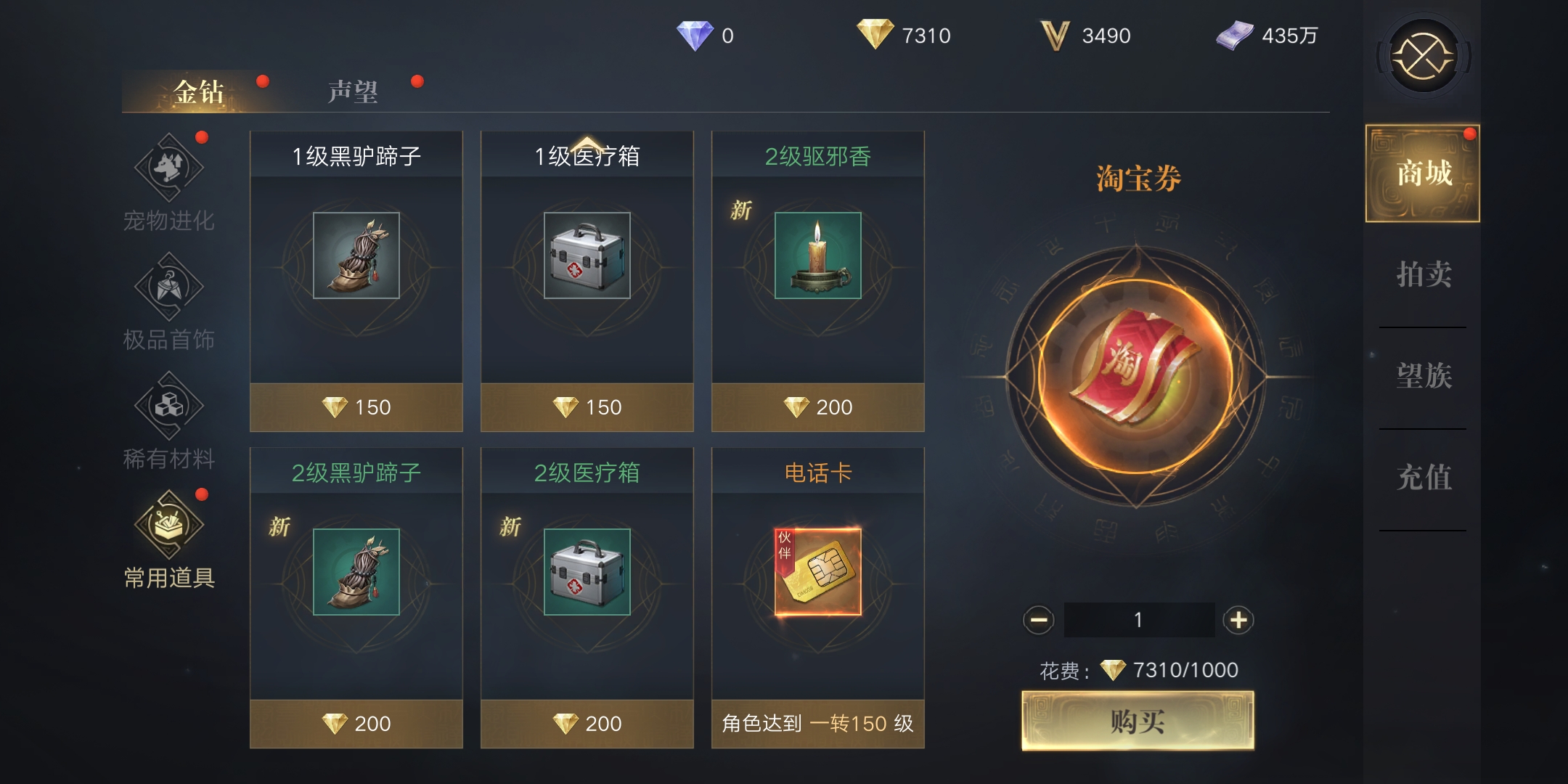Click the purple diamond currency icon

695,35
